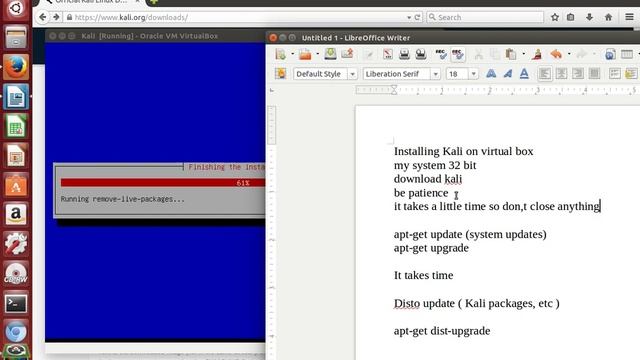This screenshot has width=640, height=360.
Task: Open Ubuntu Software Center from the dock
Action: point(16,185)
